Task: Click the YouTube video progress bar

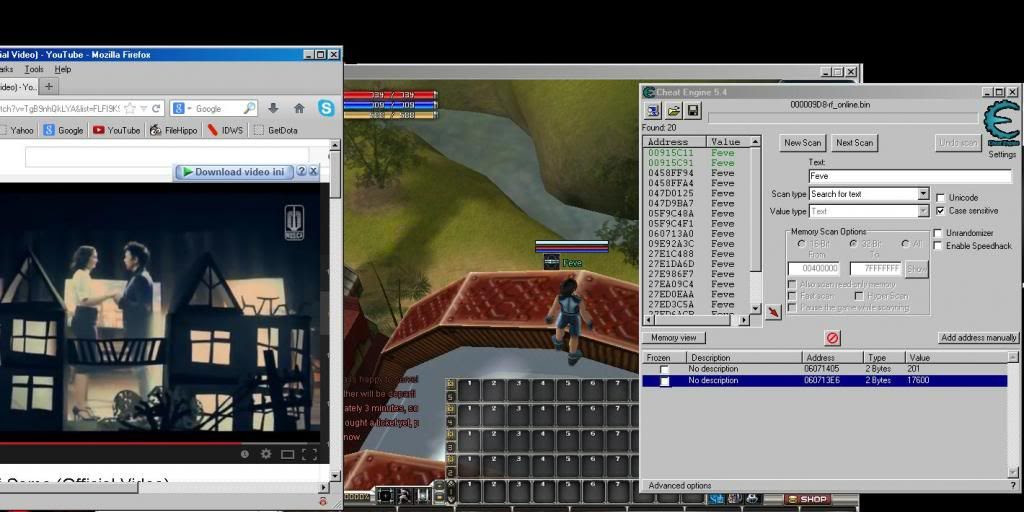Action: [x=160, y=443]
